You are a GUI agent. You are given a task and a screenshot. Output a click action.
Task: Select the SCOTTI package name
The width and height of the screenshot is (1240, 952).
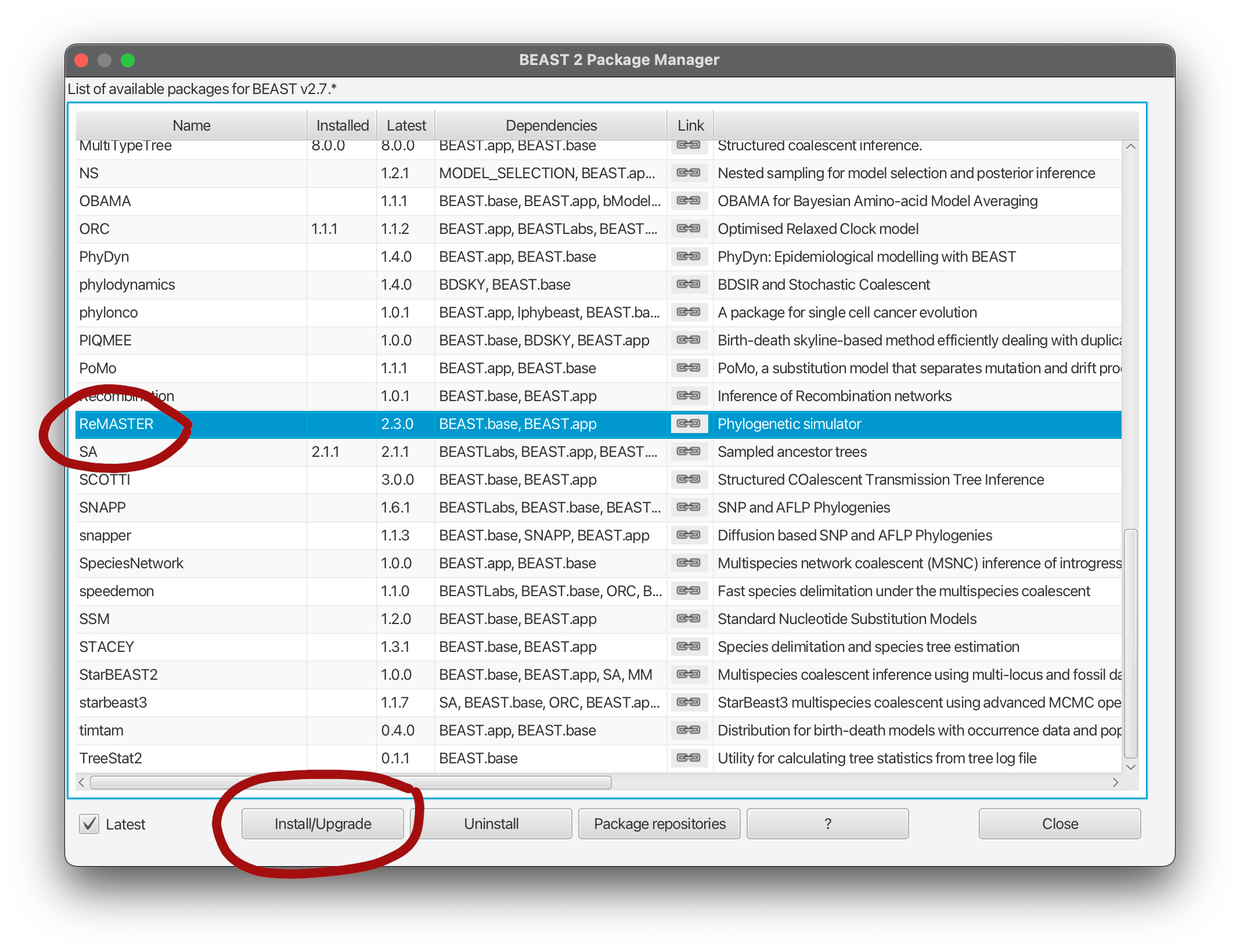tap(104, 479)
